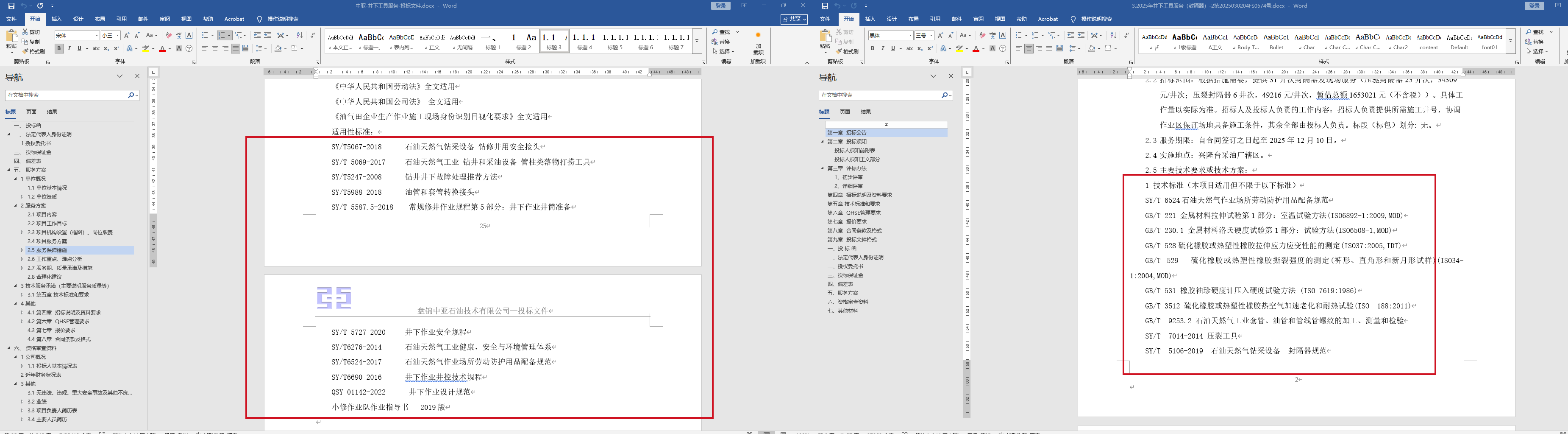Click 查找 in the right window ribbon

pyautogui.click(x=1534, y=32)
